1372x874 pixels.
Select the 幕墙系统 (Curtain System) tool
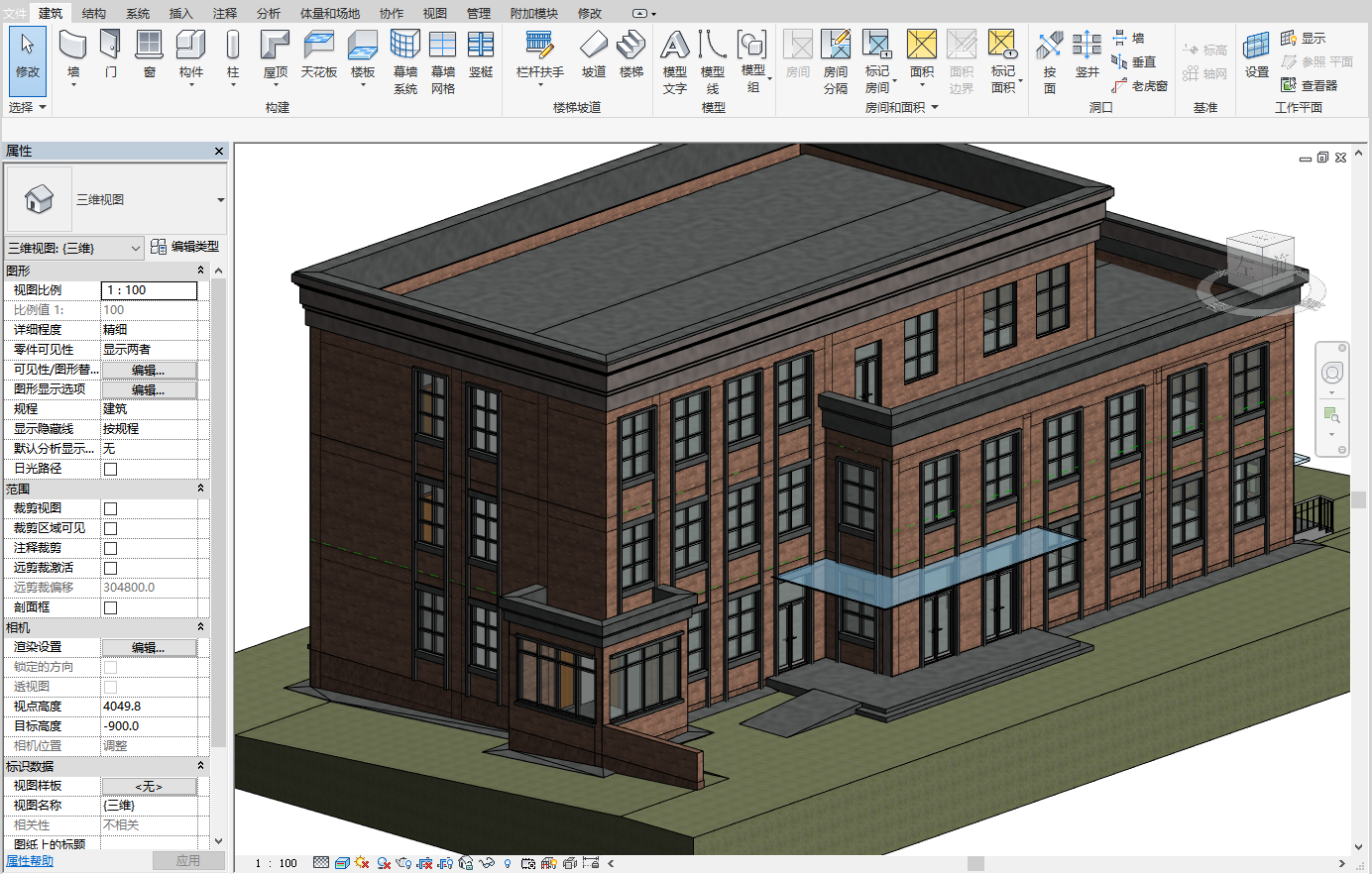coord(404,61)
